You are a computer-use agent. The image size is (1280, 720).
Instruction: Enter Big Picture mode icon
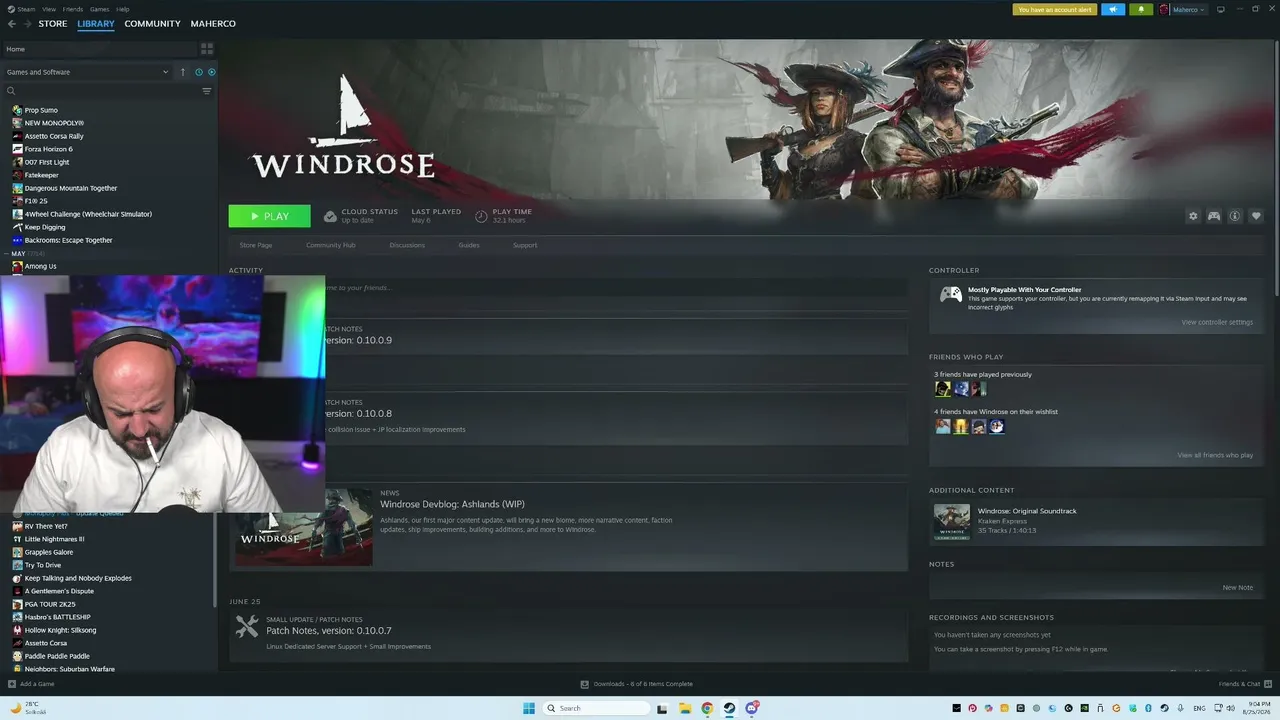[x=1220, y=10]
